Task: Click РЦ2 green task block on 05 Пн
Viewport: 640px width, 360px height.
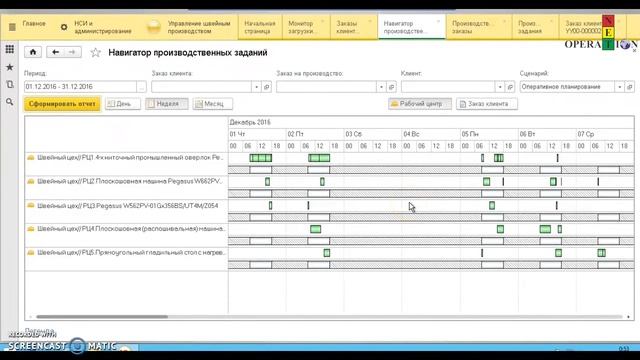Action: pyautogui.click(x=487, y=182)
